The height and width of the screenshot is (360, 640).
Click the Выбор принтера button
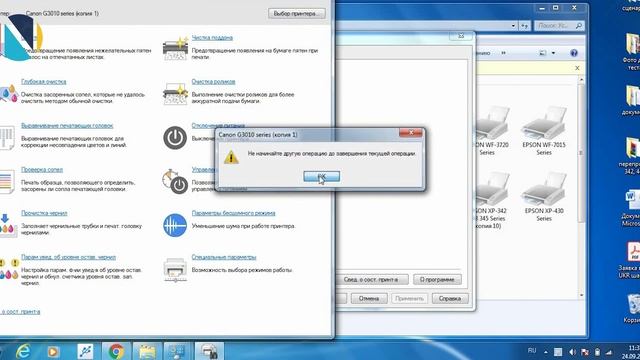(297, 13)
